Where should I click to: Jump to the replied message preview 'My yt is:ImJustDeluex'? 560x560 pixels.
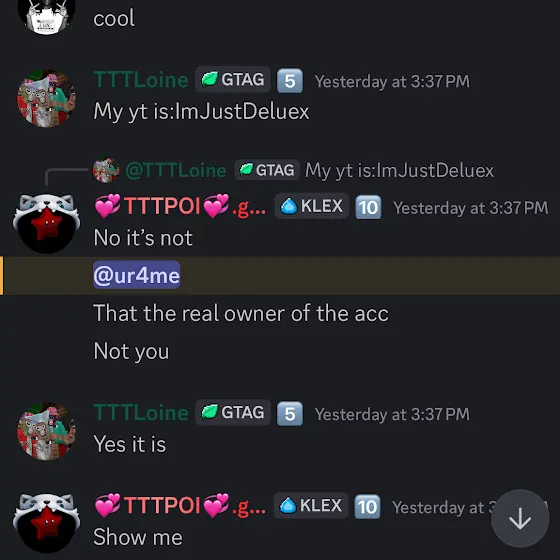[399, 170]
